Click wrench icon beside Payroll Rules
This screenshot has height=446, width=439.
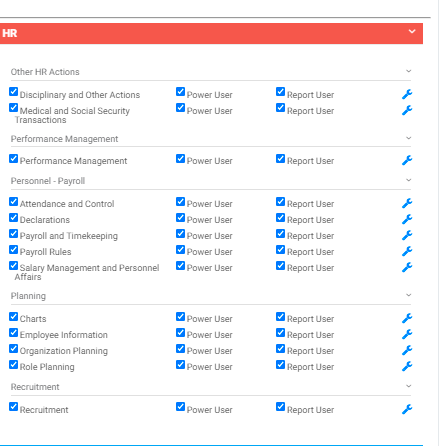tap(407, 251)
